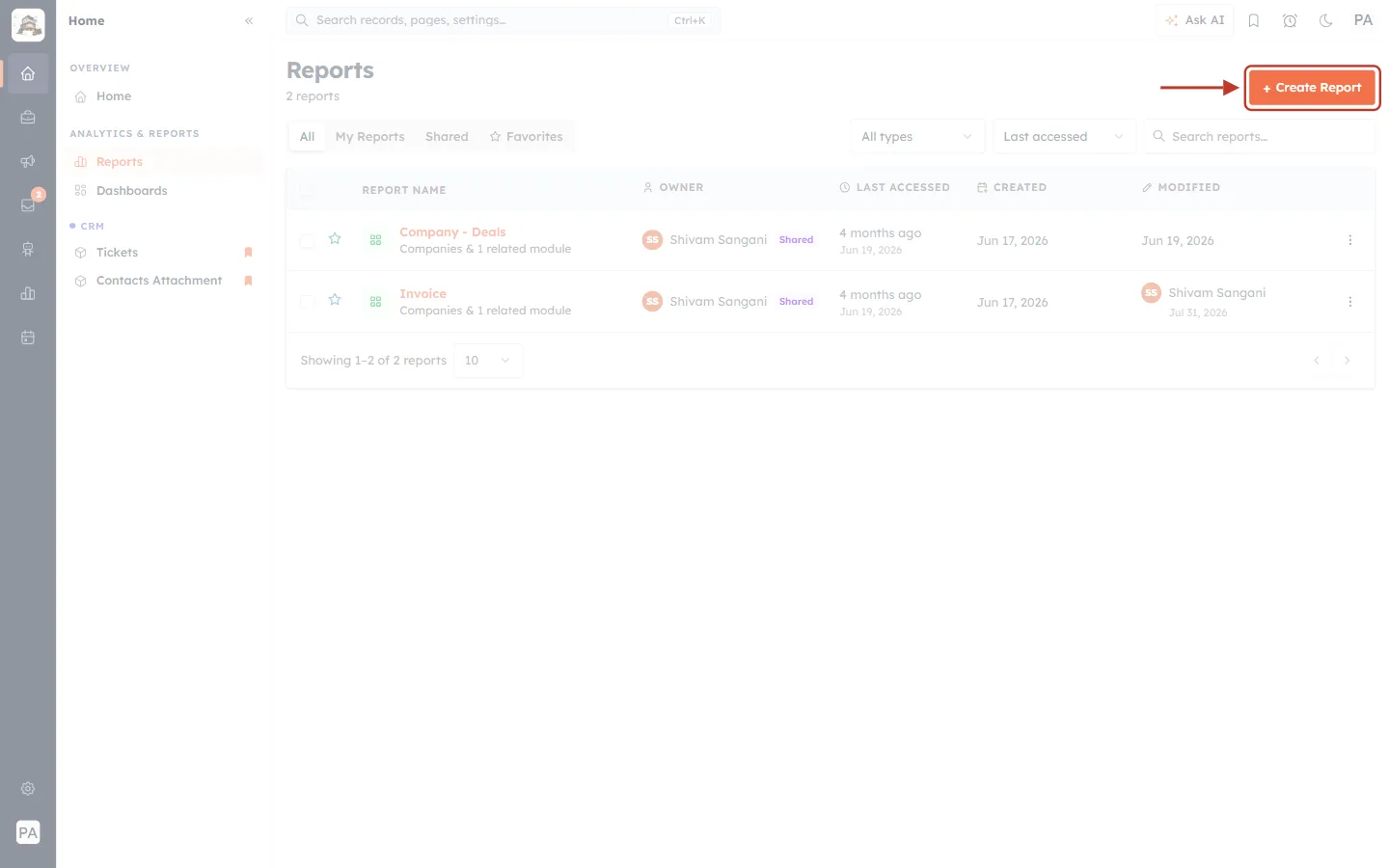
Task: Open the PA profile avatar in the top bar
Action: tap(1363, 20)
